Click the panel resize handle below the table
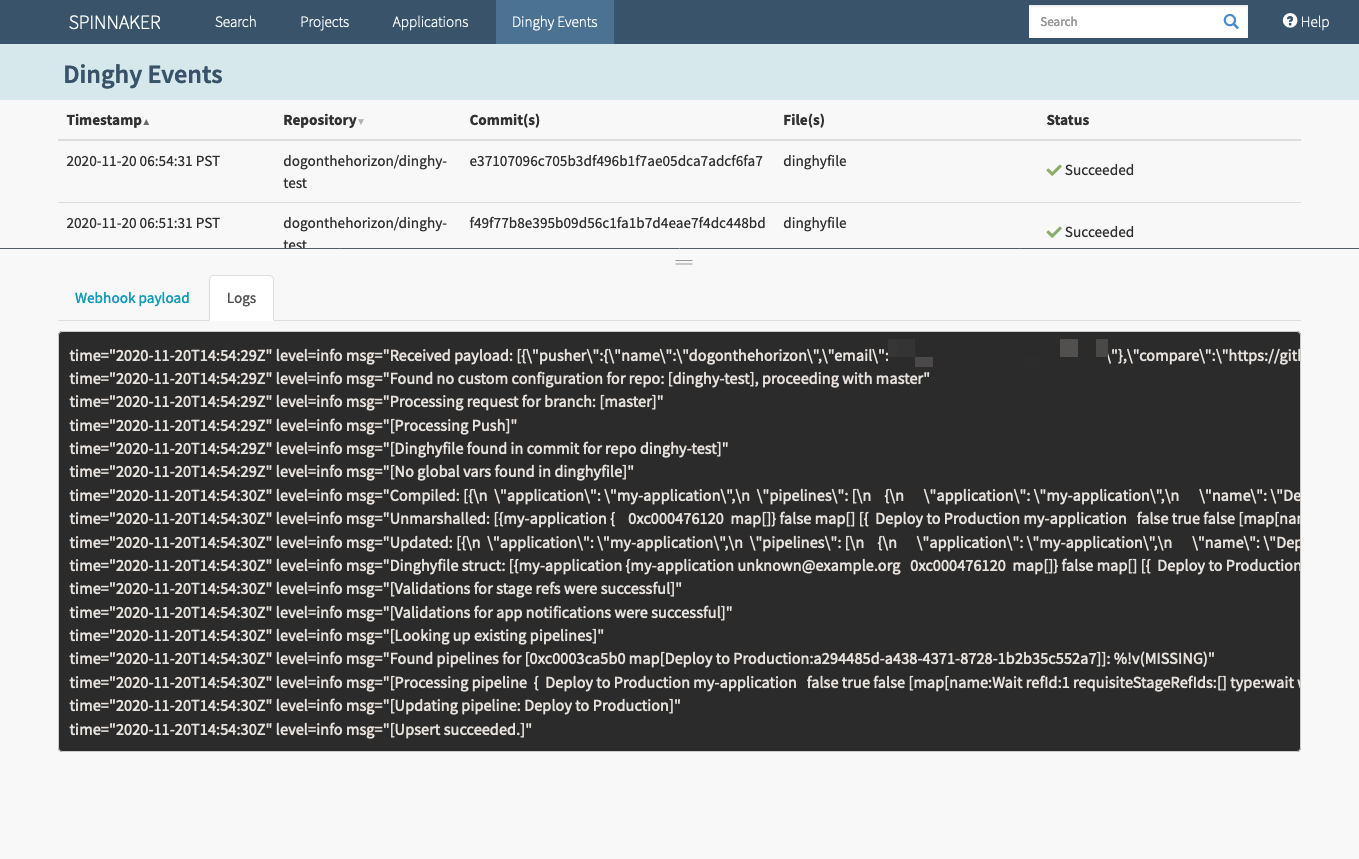 tap(684, 261)
